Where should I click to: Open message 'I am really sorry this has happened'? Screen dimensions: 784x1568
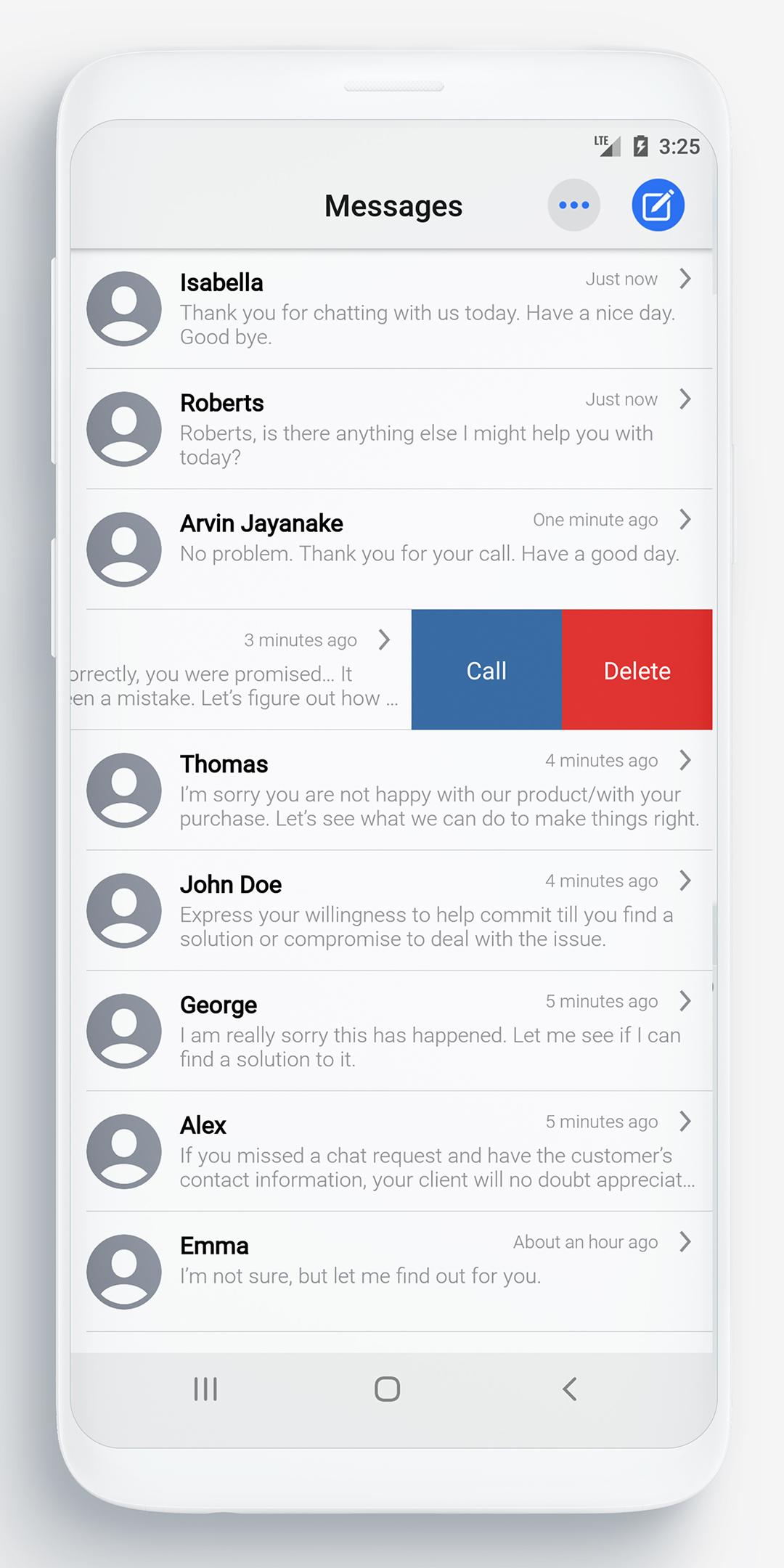point(430,1048)
